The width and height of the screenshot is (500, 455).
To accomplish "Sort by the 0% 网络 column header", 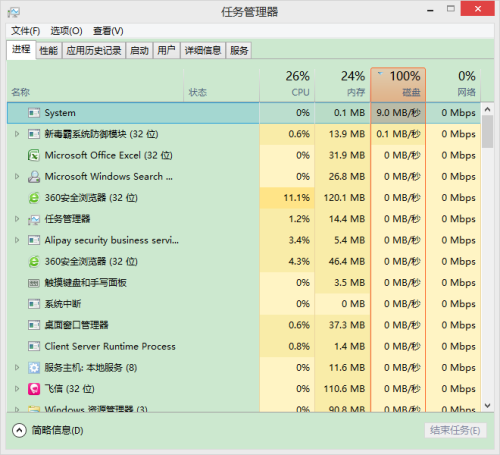I will [453, 85].
